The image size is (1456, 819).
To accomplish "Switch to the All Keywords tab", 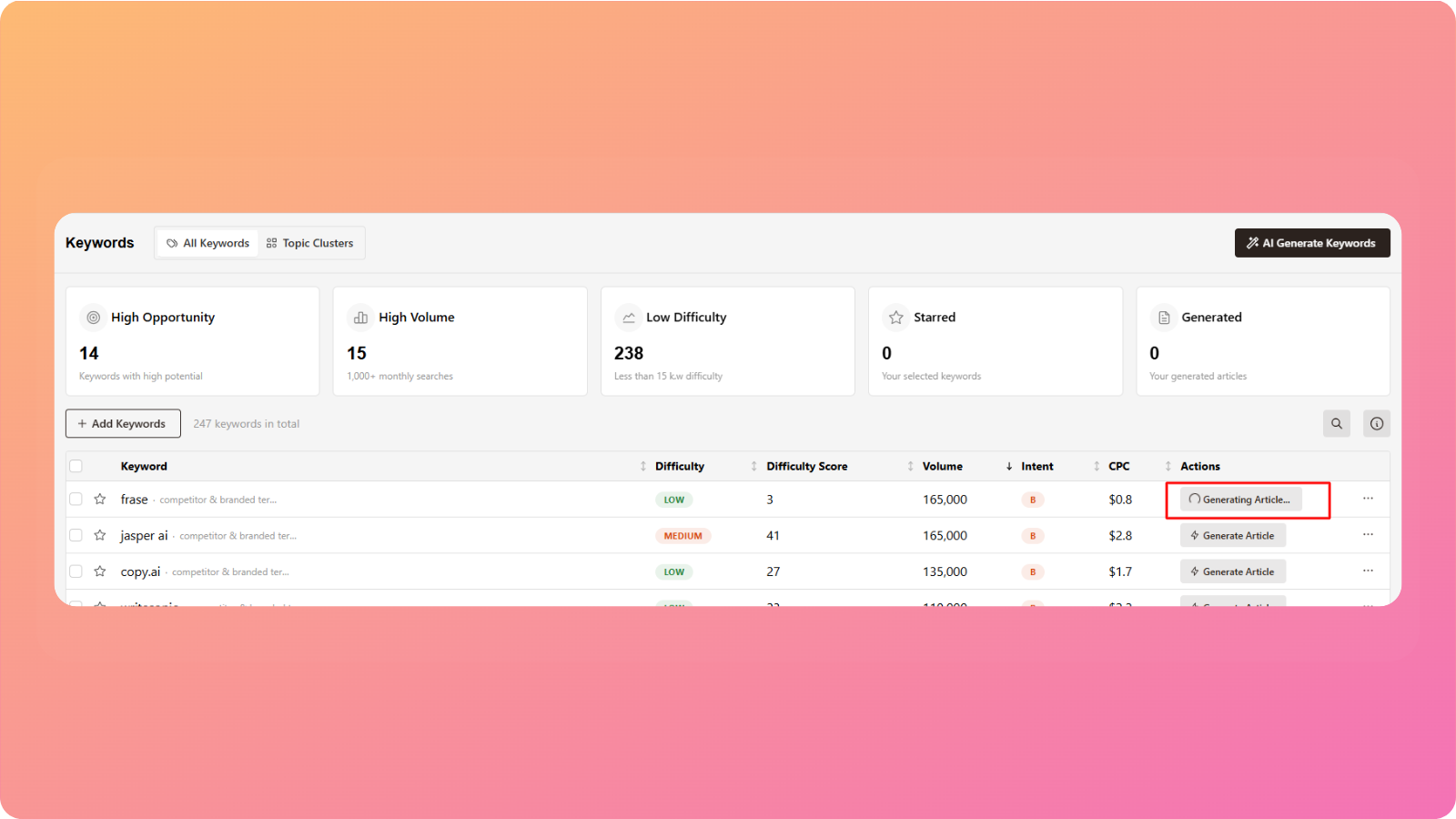I will click(208, 243).
